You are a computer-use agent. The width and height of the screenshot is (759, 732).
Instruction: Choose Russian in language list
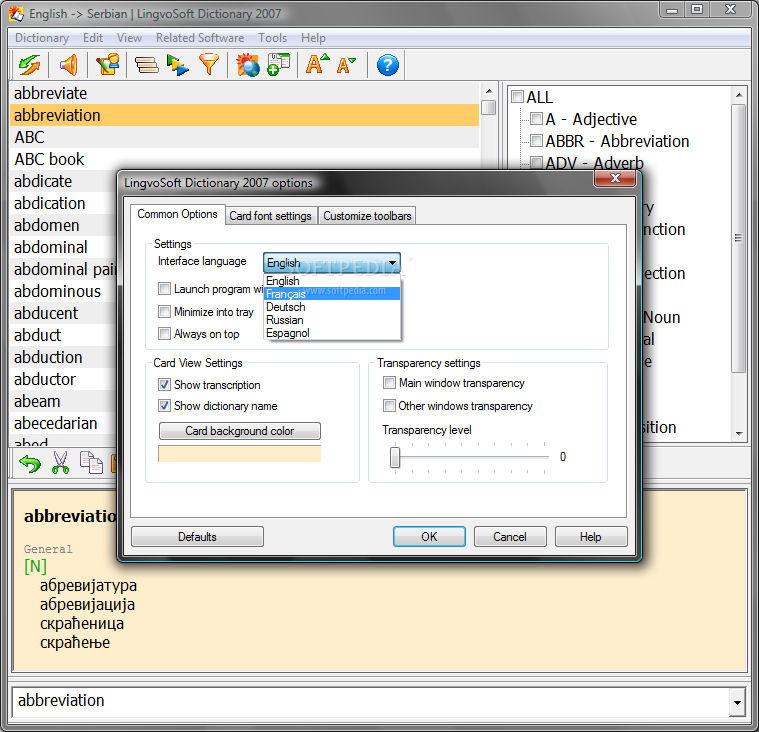point(332,320)
